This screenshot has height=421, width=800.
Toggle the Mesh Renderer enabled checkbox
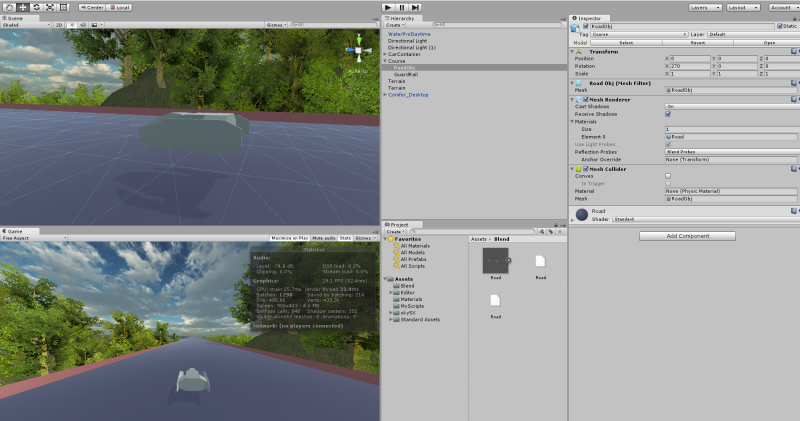[586, 100]
